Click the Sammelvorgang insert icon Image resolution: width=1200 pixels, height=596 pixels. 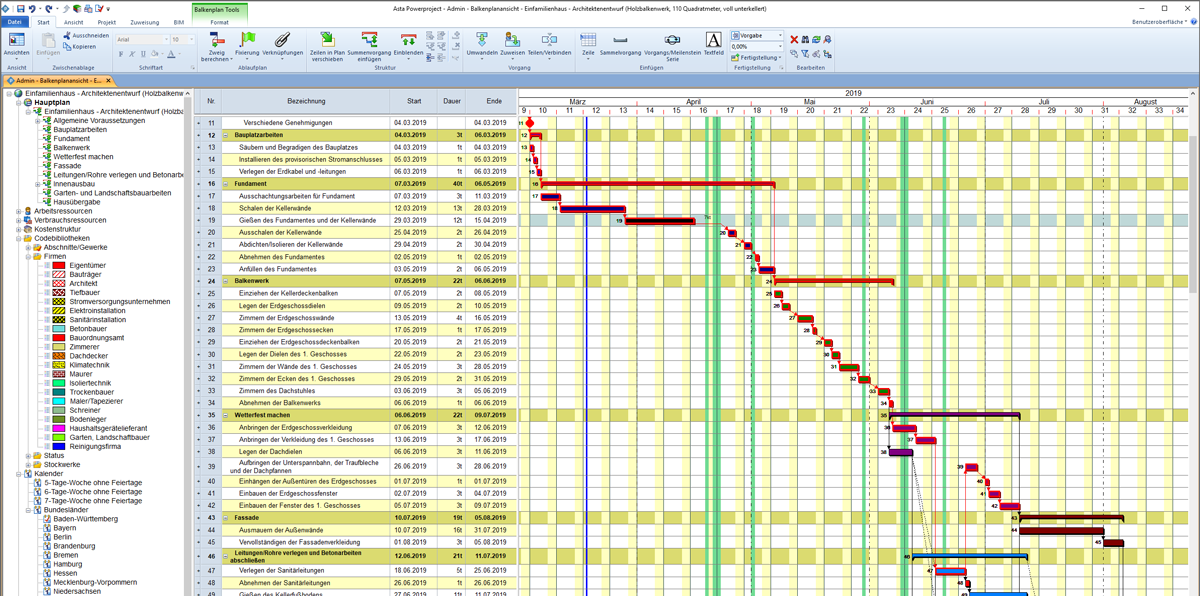click(x=619, y=40)
